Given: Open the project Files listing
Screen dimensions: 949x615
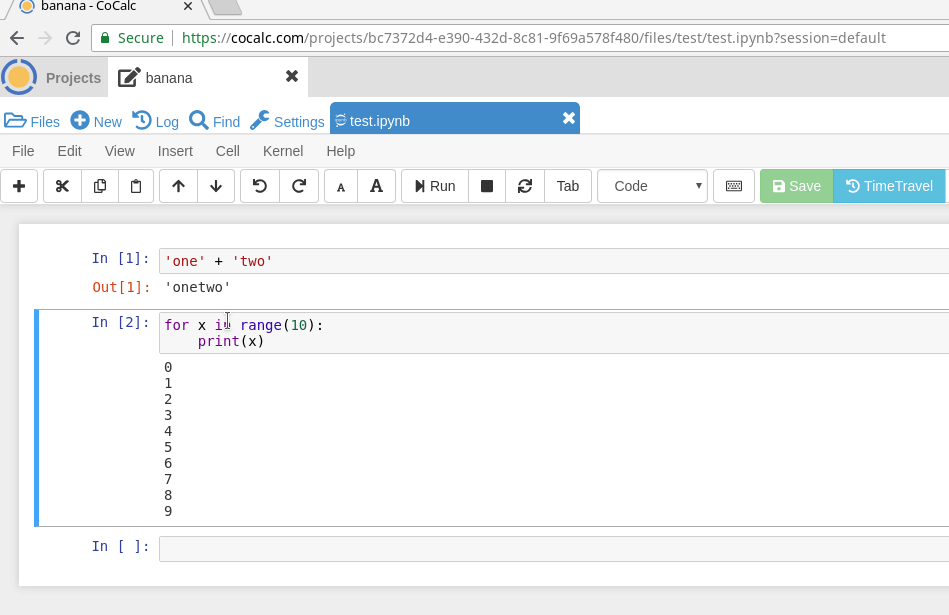Looking at the screenshot, I should (32, 121).
